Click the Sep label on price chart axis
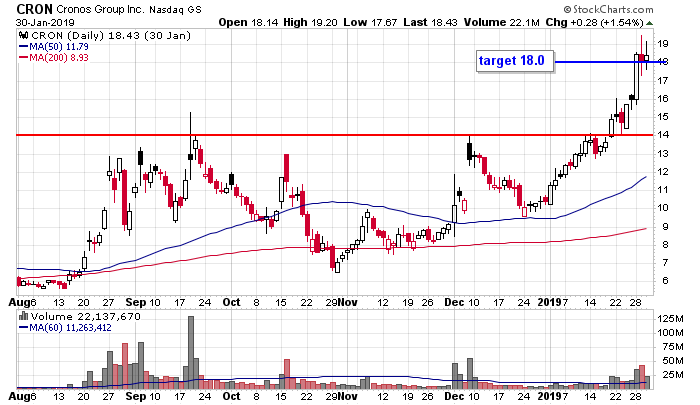 click(136, 302)
